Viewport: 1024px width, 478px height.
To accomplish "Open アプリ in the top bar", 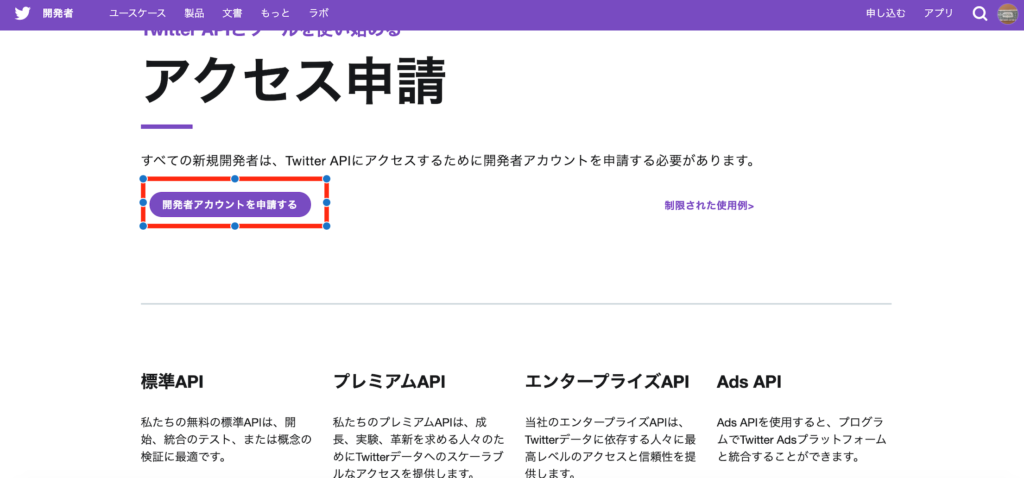I will click(938, 14).
